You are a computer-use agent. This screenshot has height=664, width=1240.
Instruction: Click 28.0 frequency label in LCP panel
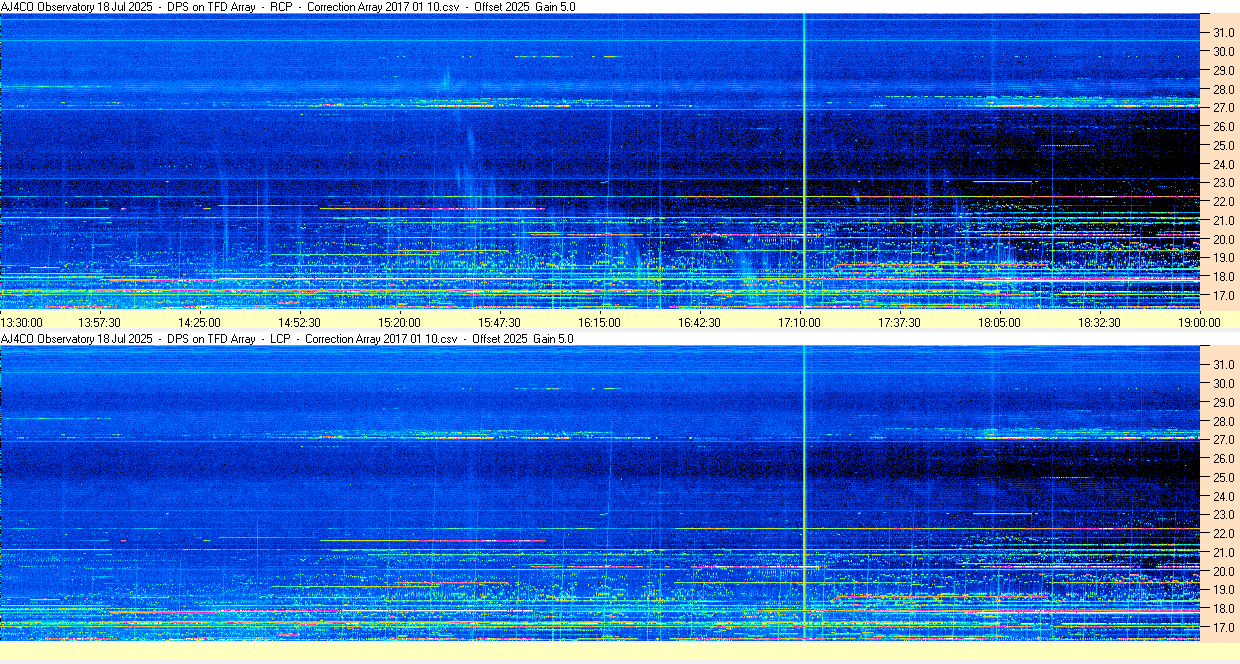(x=1223, y=421)
